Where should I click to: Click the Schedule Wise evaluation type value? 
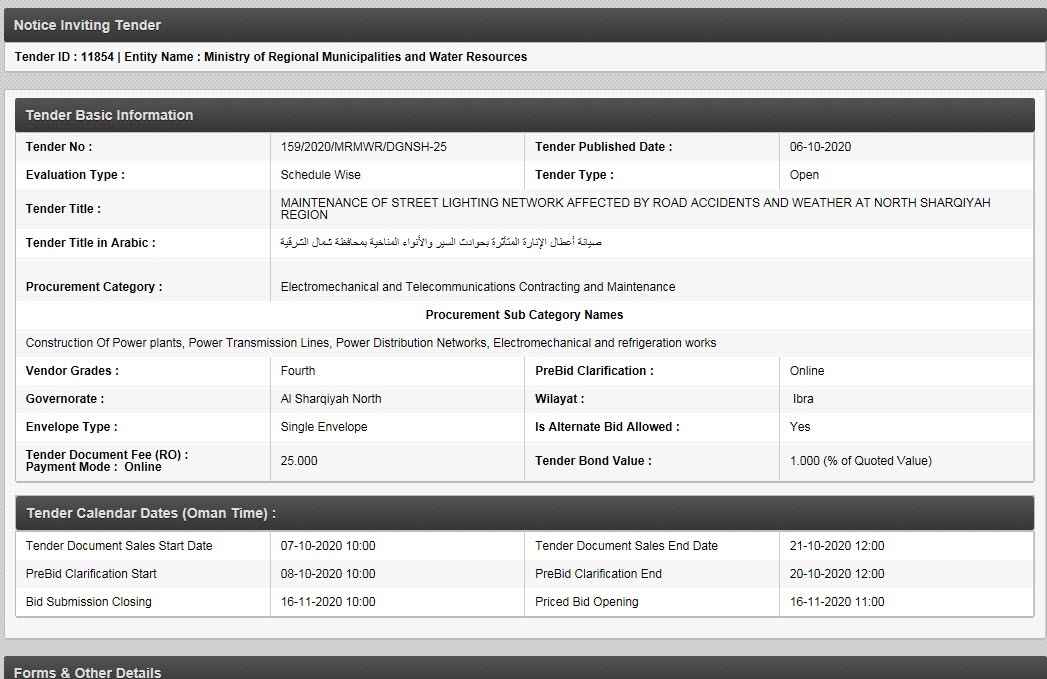320,175
